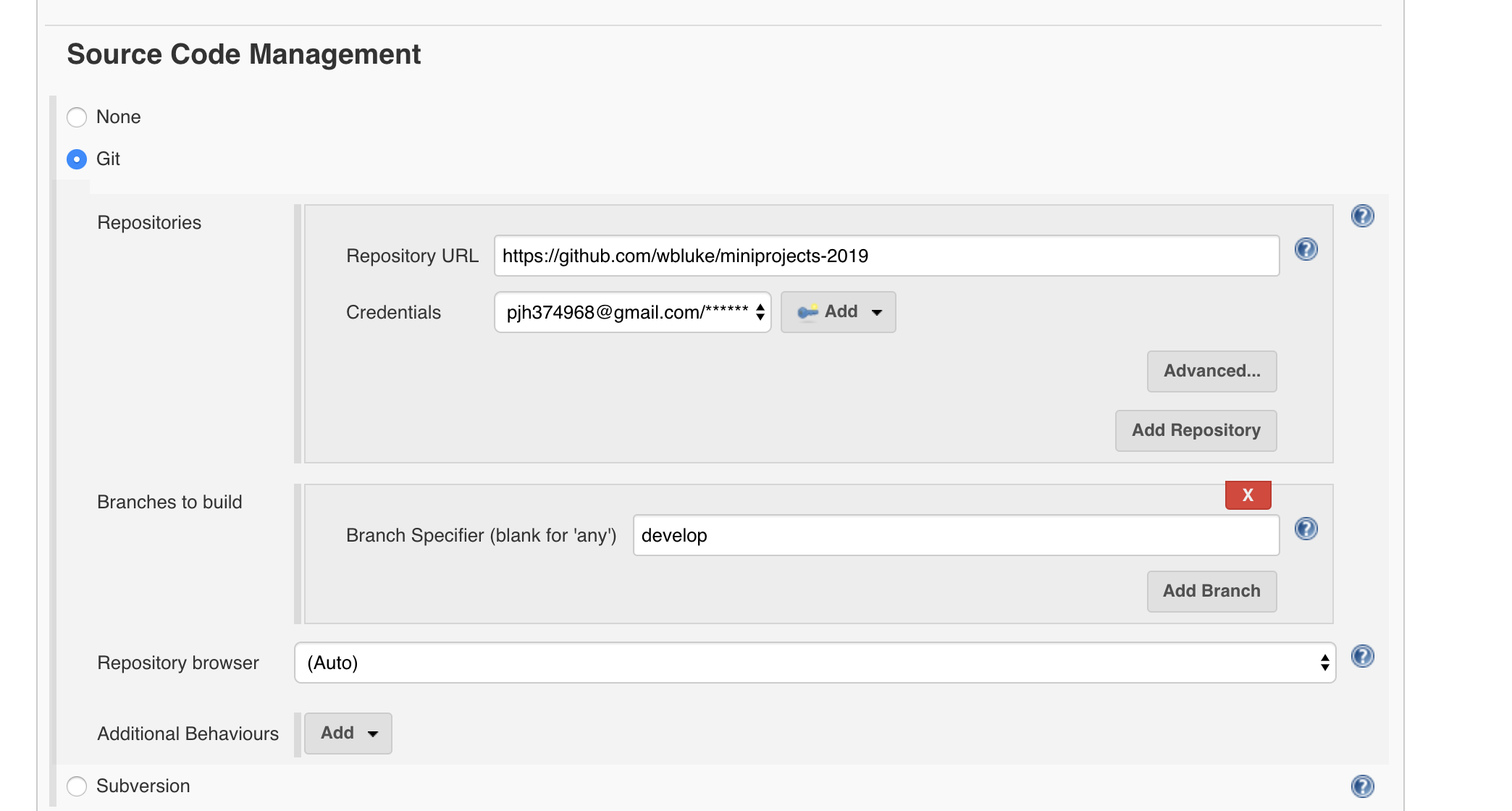
Task: Click the Source Code Management heading
Action: tap(243, 55)
